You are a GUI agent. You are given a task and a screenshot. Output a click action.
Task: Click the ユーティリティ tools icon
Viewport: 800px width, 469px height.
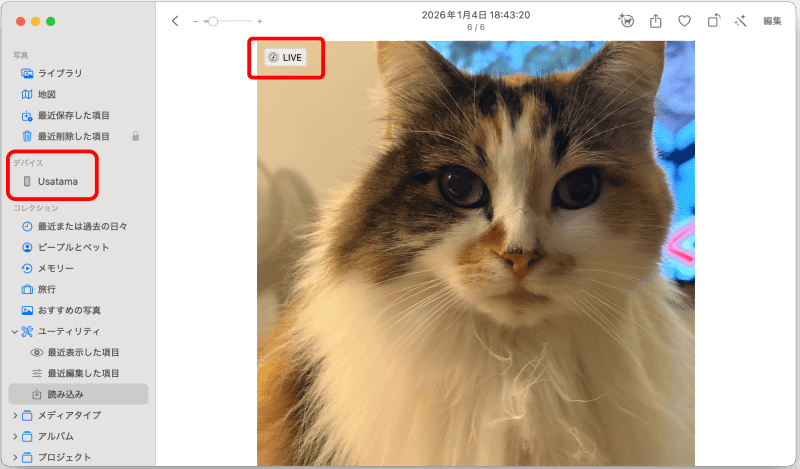point(27,331)
